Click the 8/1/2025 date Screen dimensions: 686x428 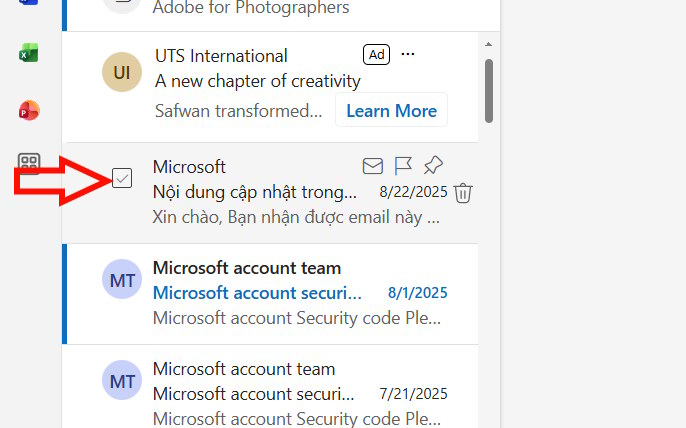tap(418, 293)
